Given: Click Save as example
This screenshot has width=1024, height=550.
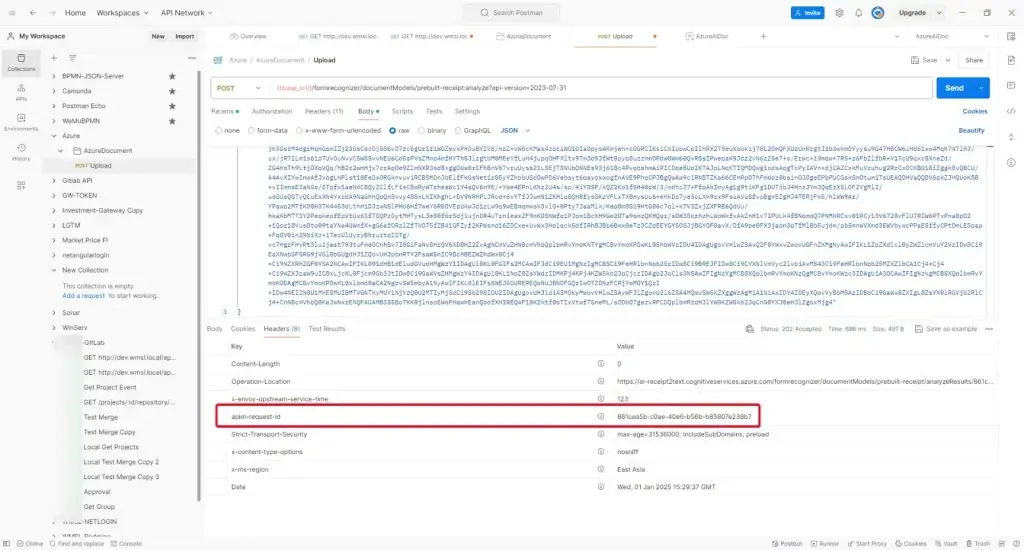Looking at the screenshot, I should pos(946,329).
